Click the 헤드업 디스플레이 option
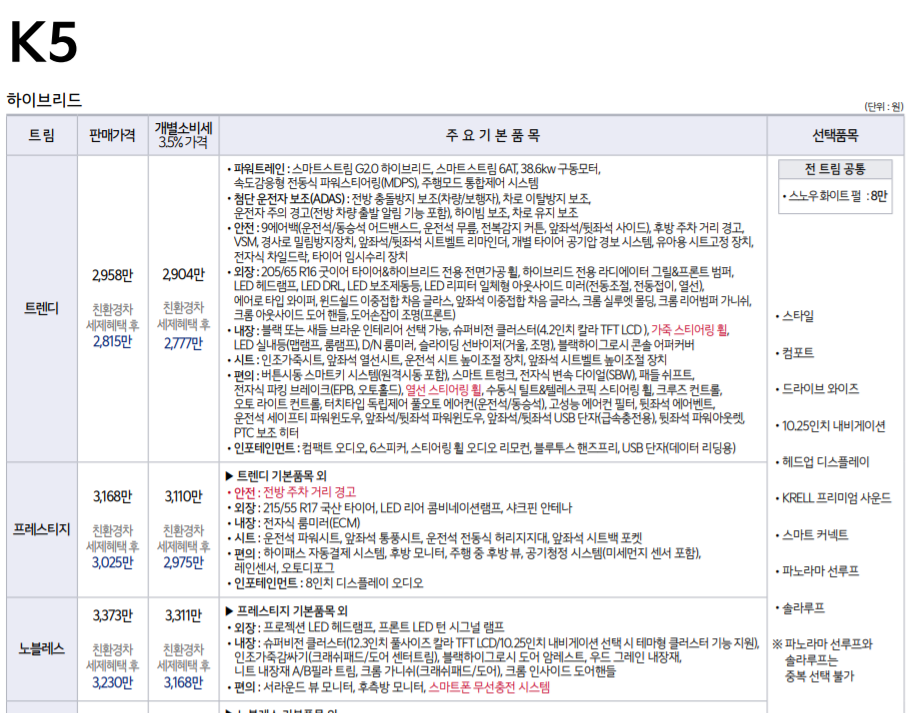 822,462
